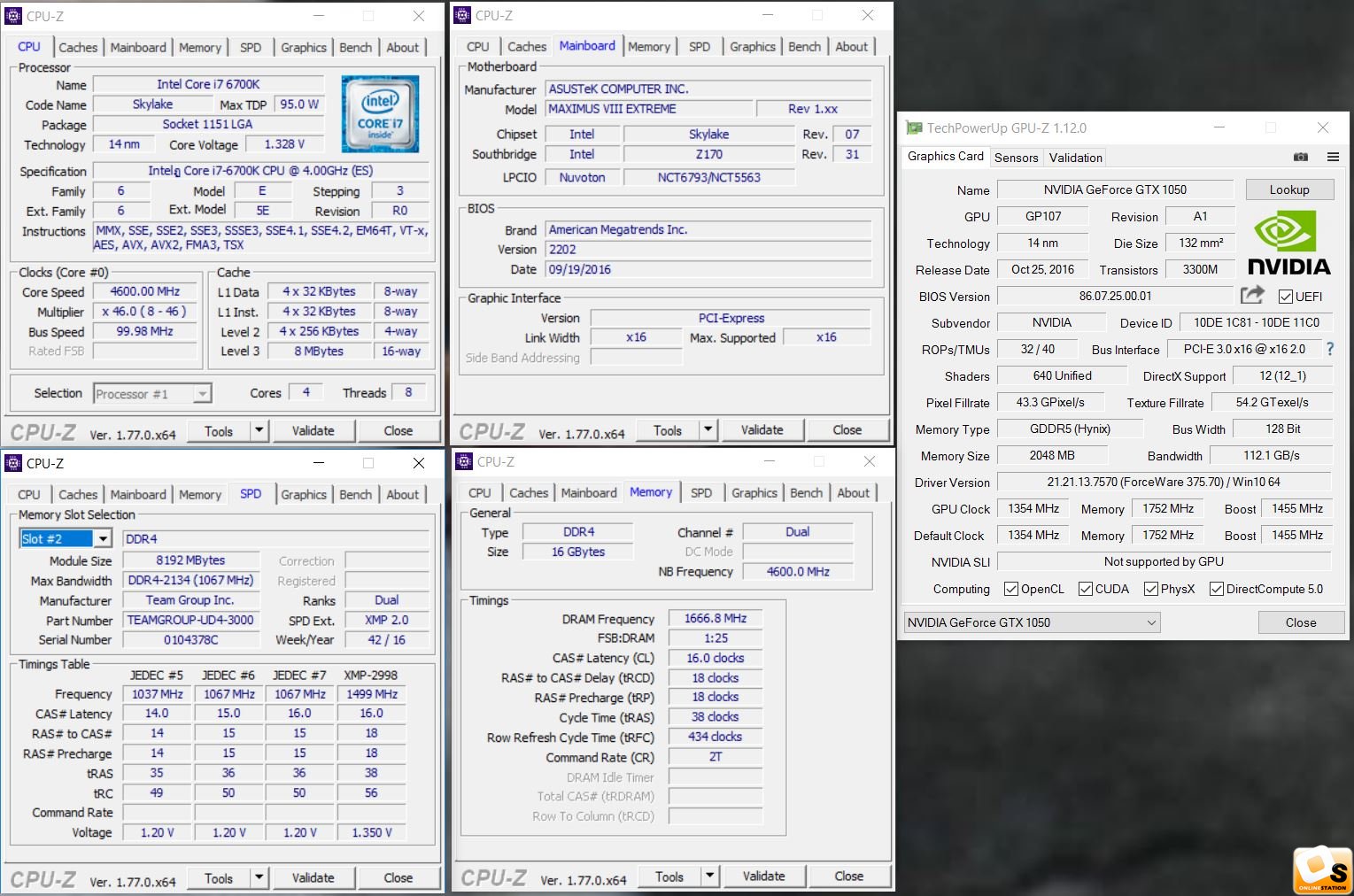Screen dimensions: 1354x896
Task: Click GPU-Z screenshot camera icon
Action: (x=1300, y=157)
